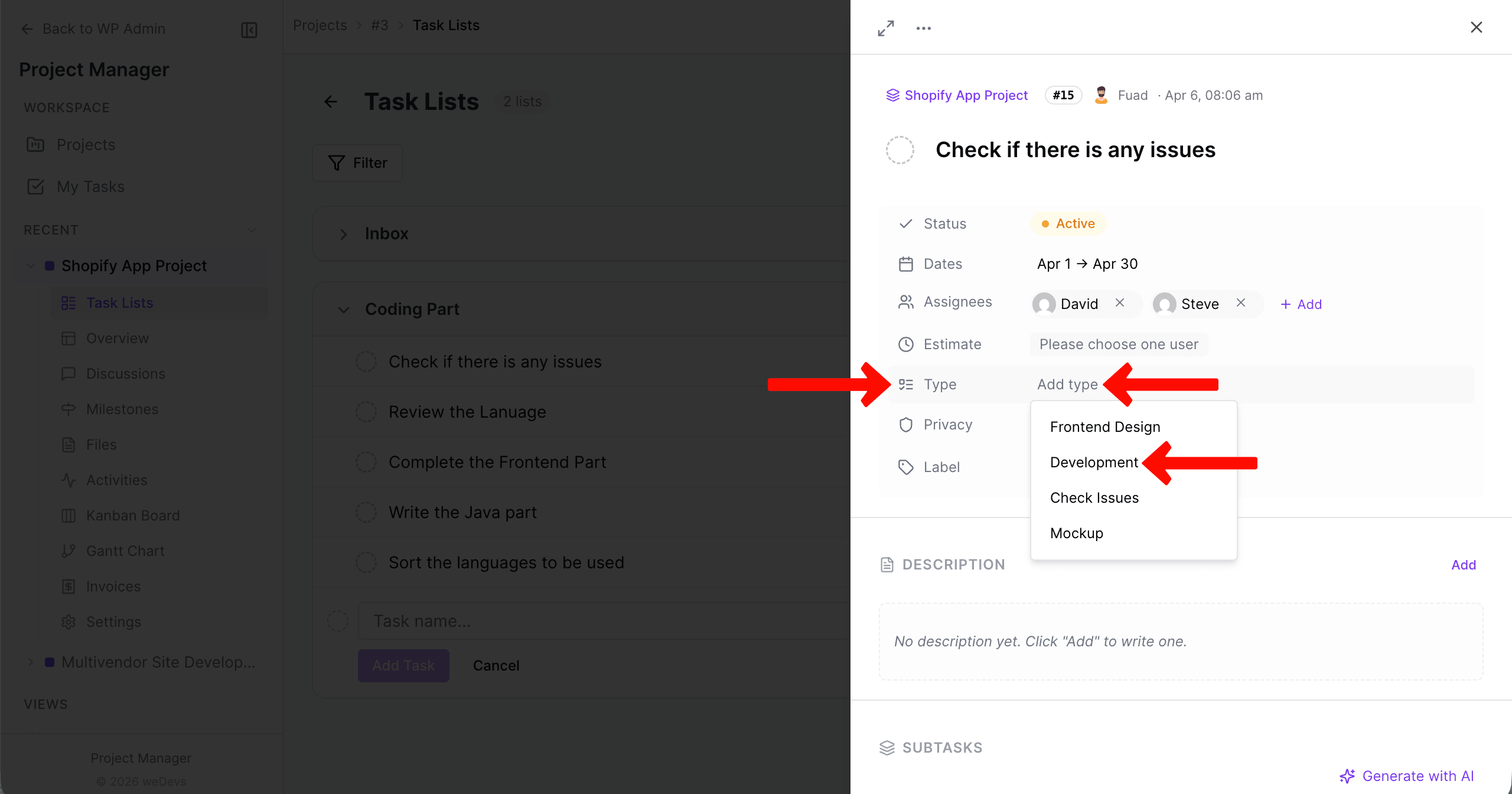Screen dimensions: 1512x794
Task: Mark 'Write the Java part' complete
Action: coord(366,512)
